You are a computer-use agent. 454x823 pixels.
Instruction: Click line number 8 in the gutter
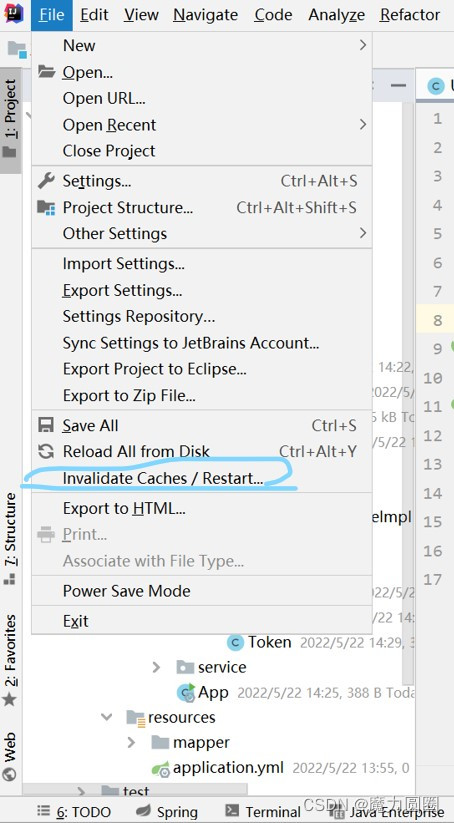point(438,320)
